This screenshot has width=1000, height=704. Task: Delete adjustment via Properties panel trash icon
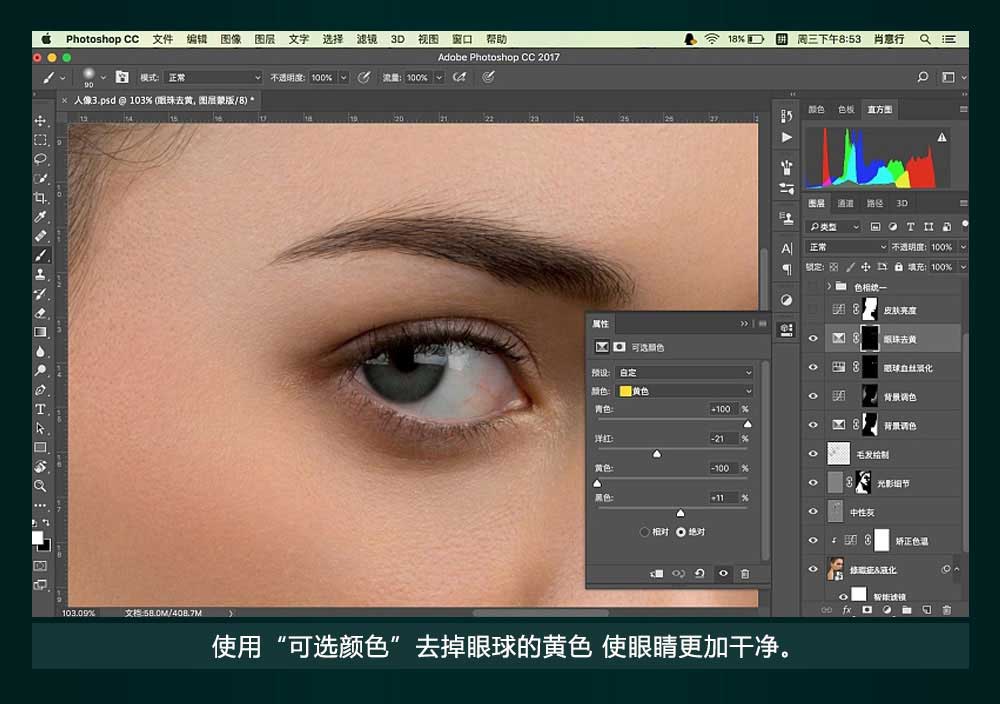tap(744, 574)
